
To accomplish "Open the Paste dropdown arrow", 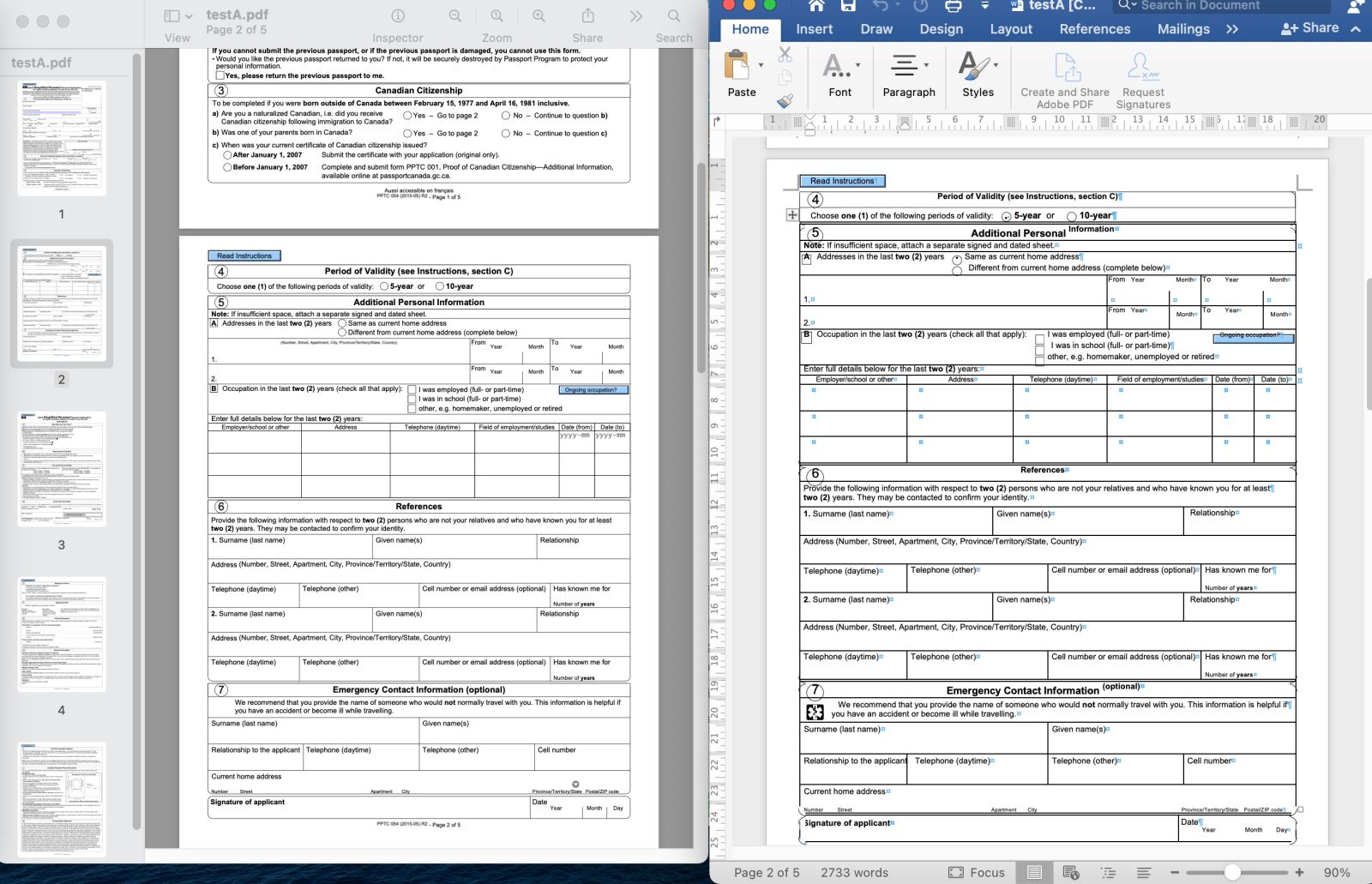I will (x=761, y=65).
